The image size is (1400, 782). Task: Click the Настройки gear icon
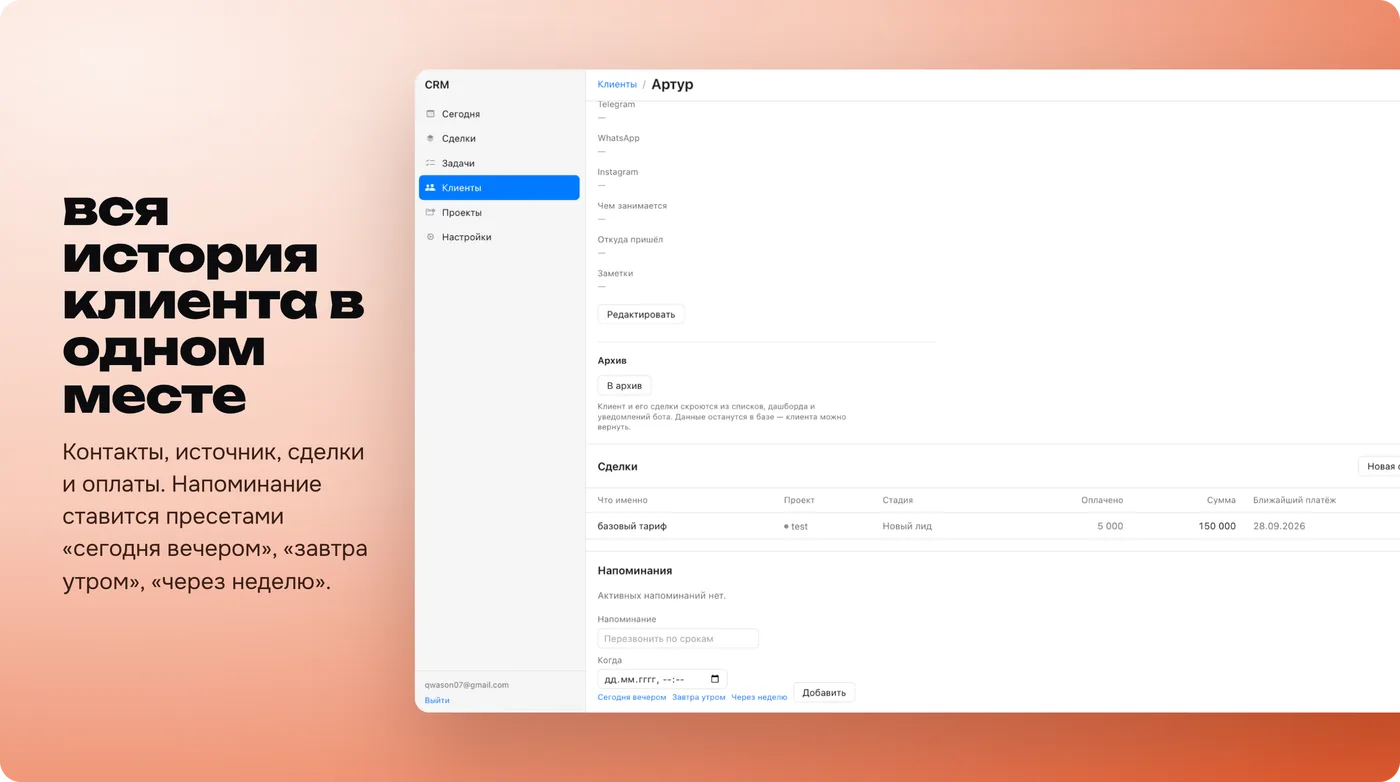point(430,237)
